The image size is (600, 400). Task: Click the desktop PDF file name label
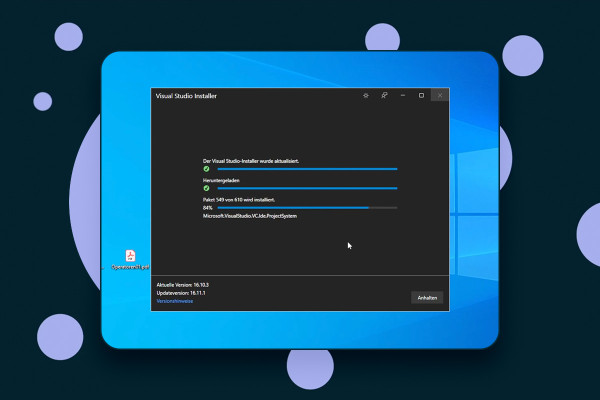coord(130,267)
